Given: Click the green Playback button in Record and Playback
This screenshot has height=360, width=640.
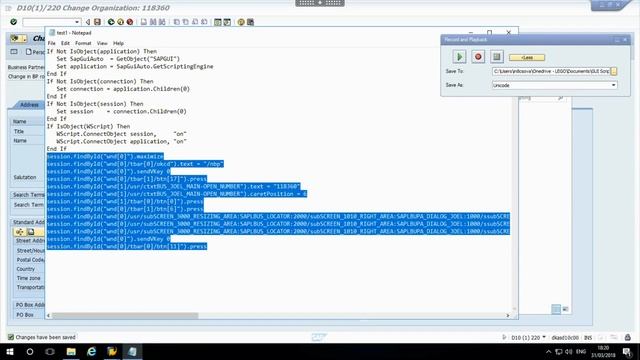Looking at the screenshot, I should (x=459, y=57).
